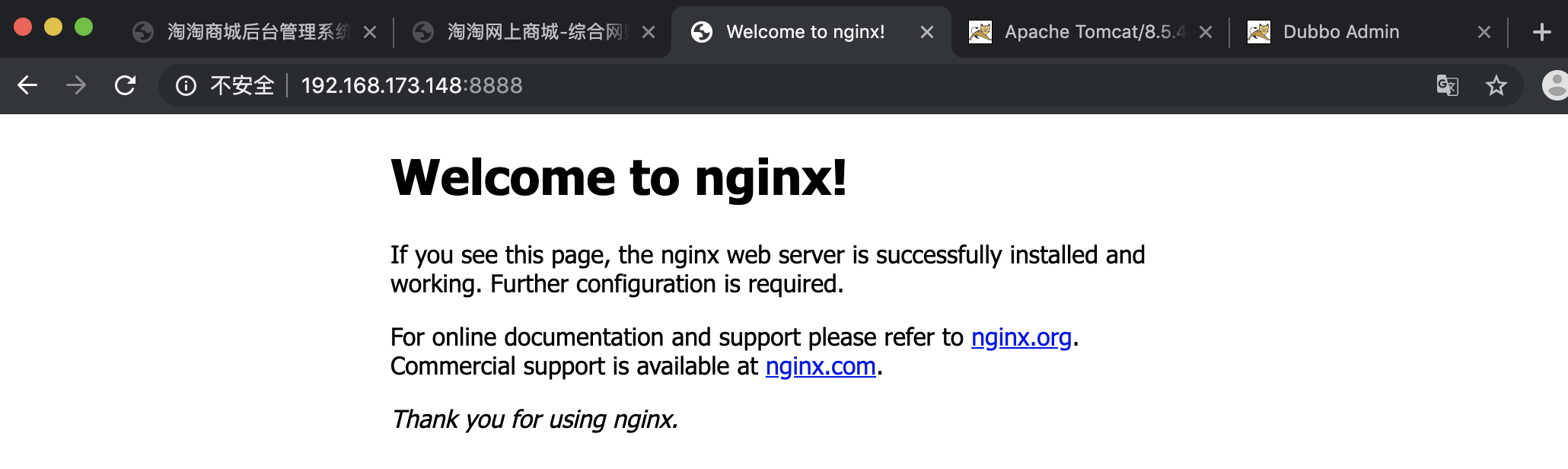Close the 淘淘商城后台管理系统 tab
This screenshot has height=469, width=1568.
click(370, 32)
